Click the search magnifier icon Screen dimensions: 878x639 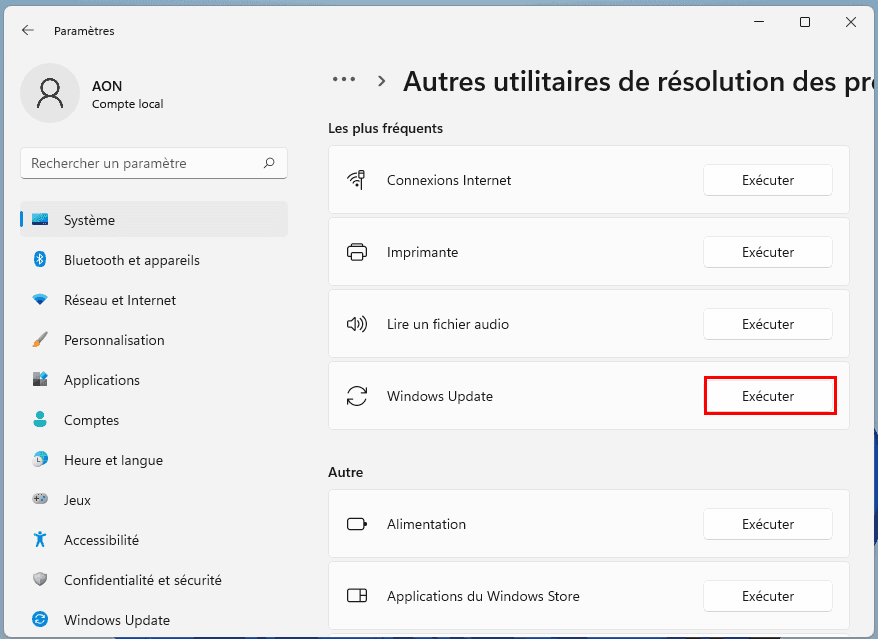pyautogui.click(x=269, y=163)
